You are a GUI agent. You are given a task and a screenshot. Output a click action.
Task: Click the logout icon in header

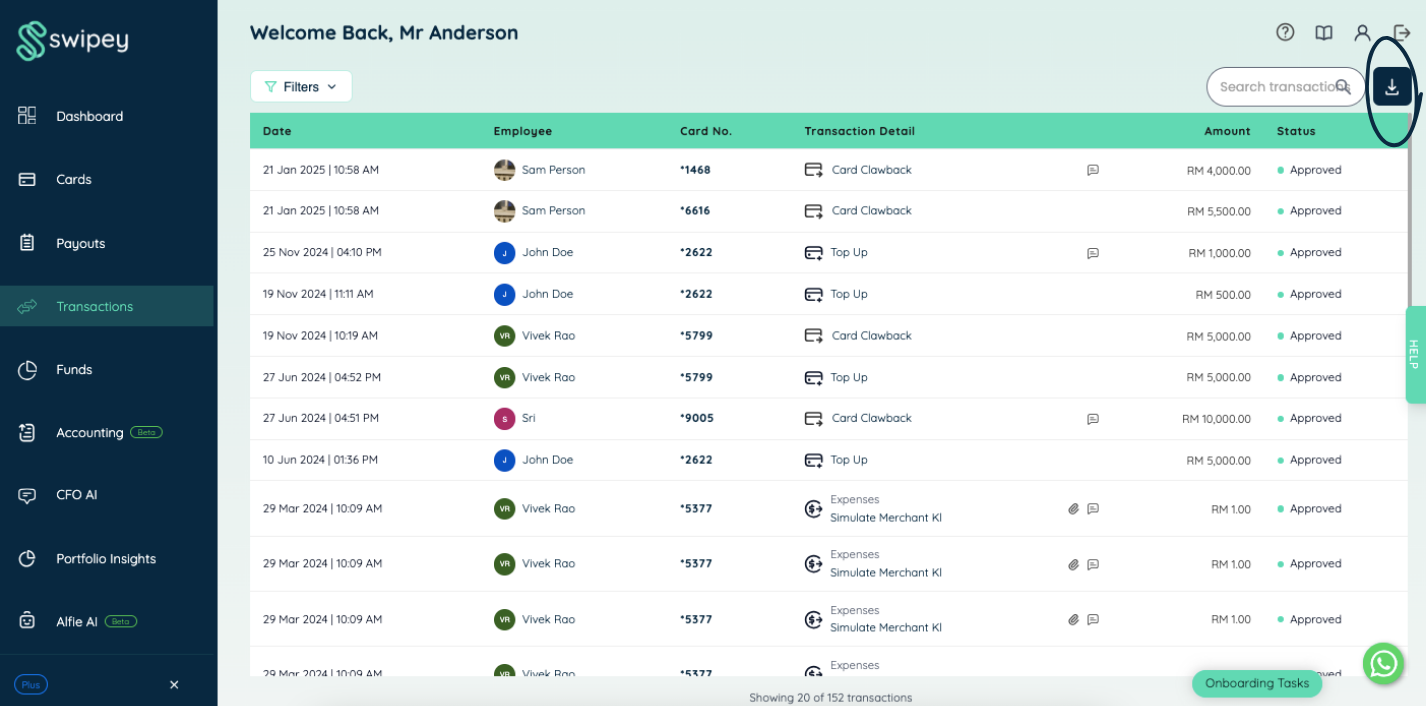(1402, 32)
